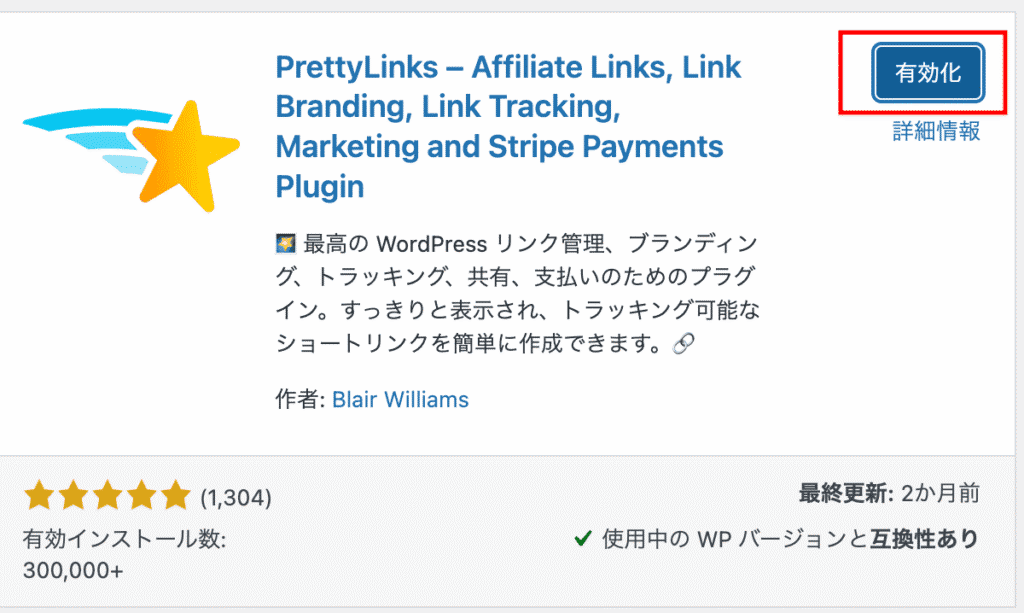
Task: Select the second rating star
Action: 73,495
